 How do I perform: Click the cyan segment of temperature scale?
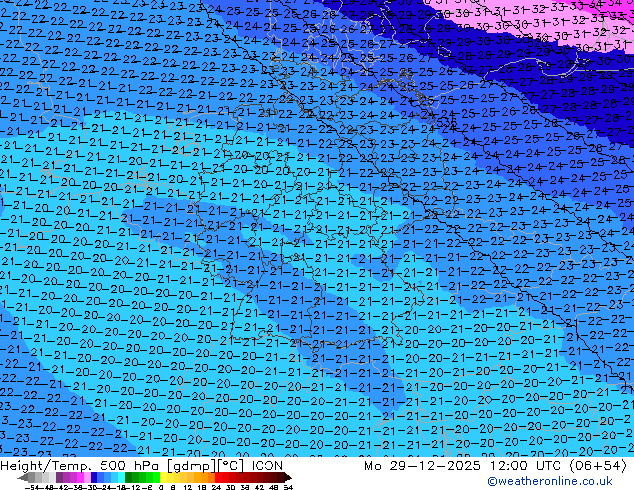click(121, 477)
